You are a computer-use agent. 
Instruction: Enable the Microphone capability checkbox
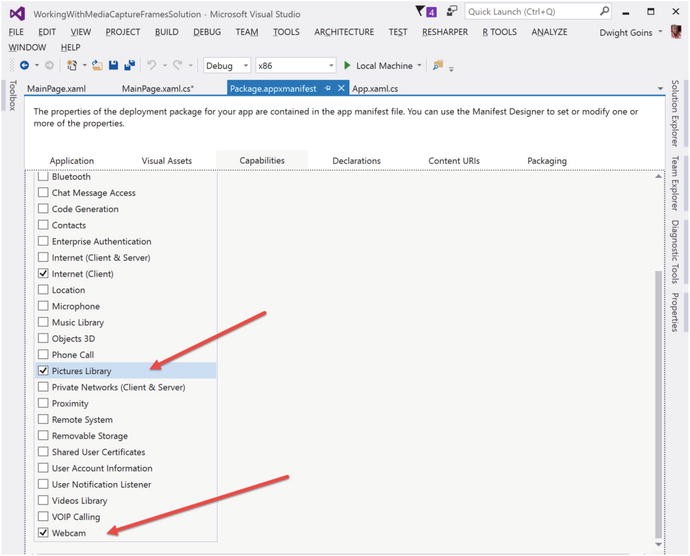coord(43,306)
